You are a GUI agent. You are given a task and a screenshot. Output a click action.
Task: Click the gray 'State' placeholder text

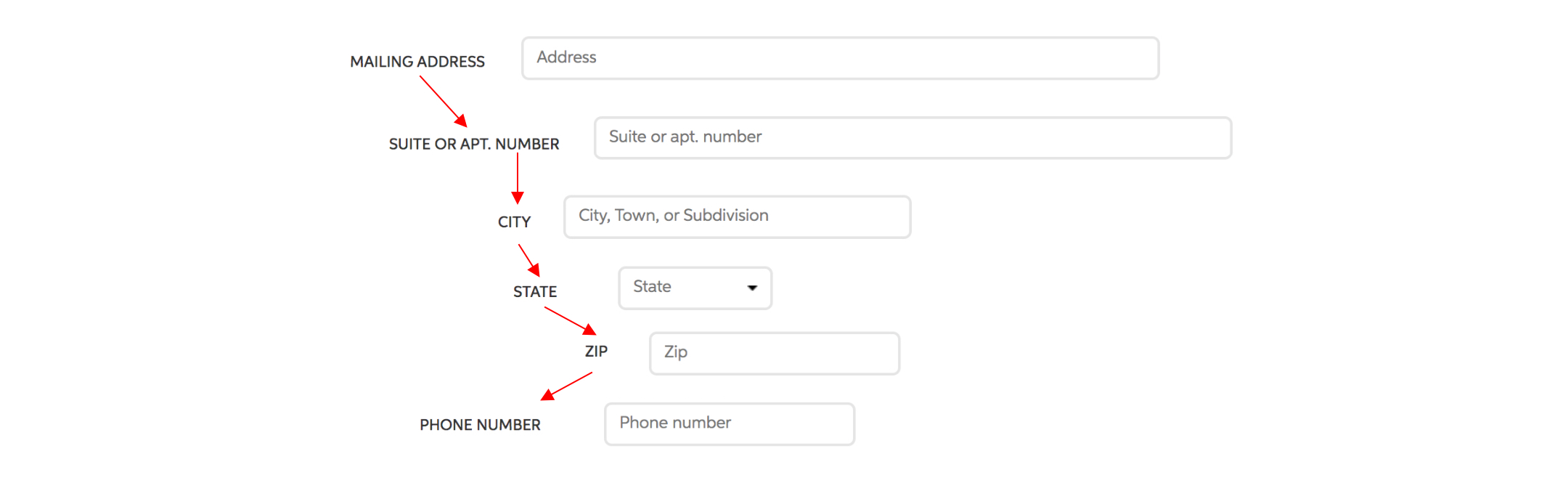pos(652,287)
